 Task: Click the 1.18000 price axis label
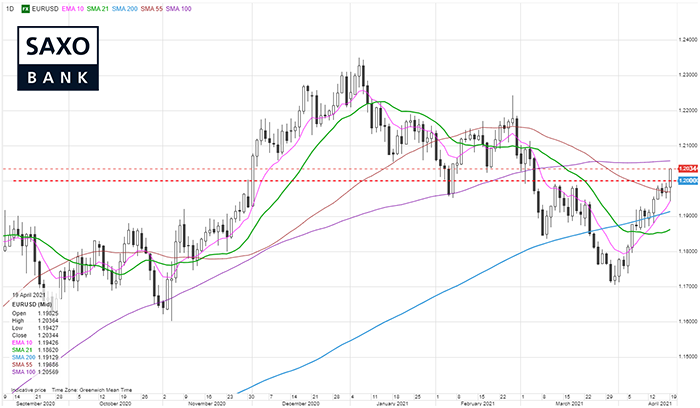tap(688, 251)
